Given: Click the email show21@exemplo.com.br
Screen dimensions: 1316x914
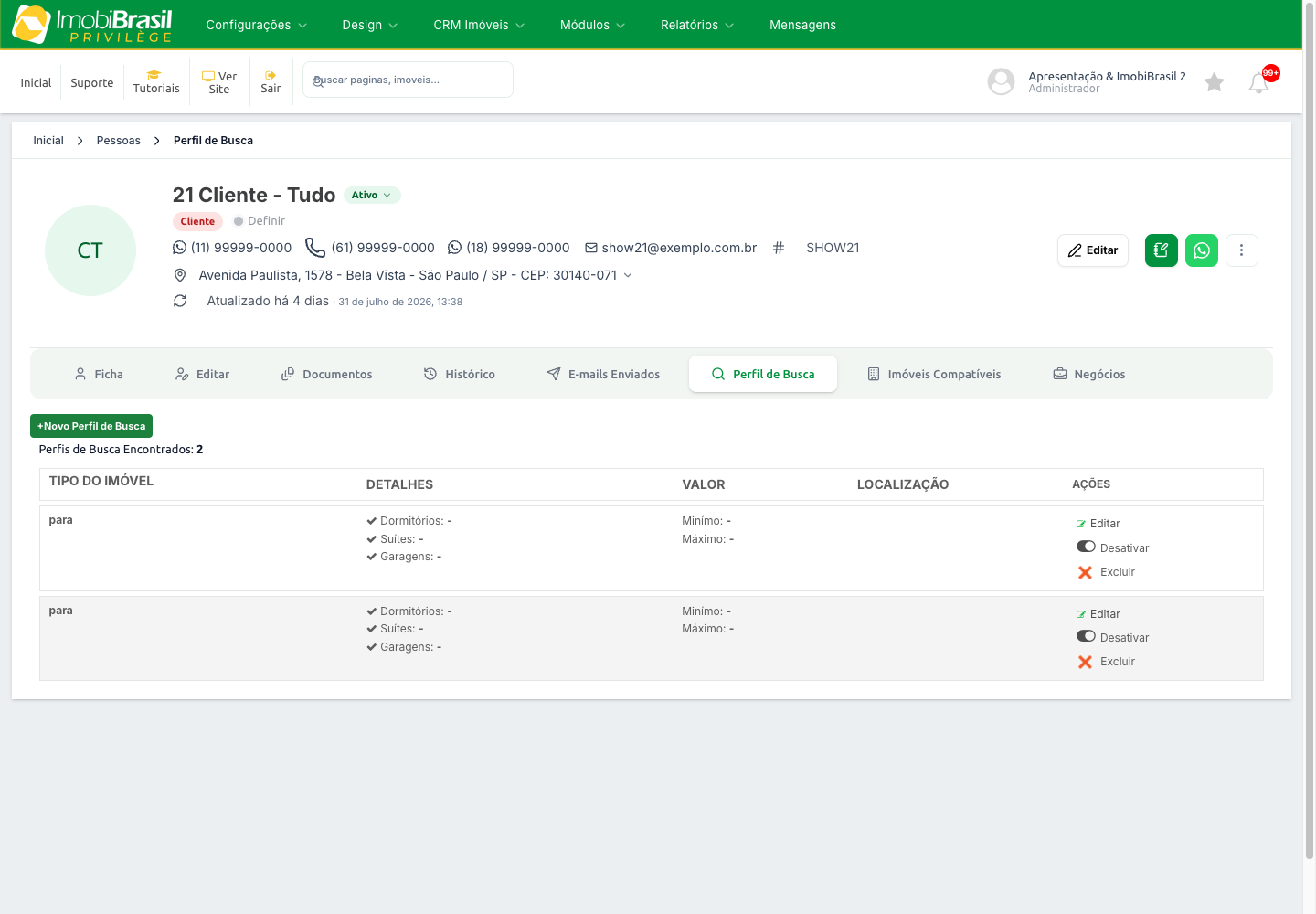Looking at the screenshot, I should pos(679,248).
